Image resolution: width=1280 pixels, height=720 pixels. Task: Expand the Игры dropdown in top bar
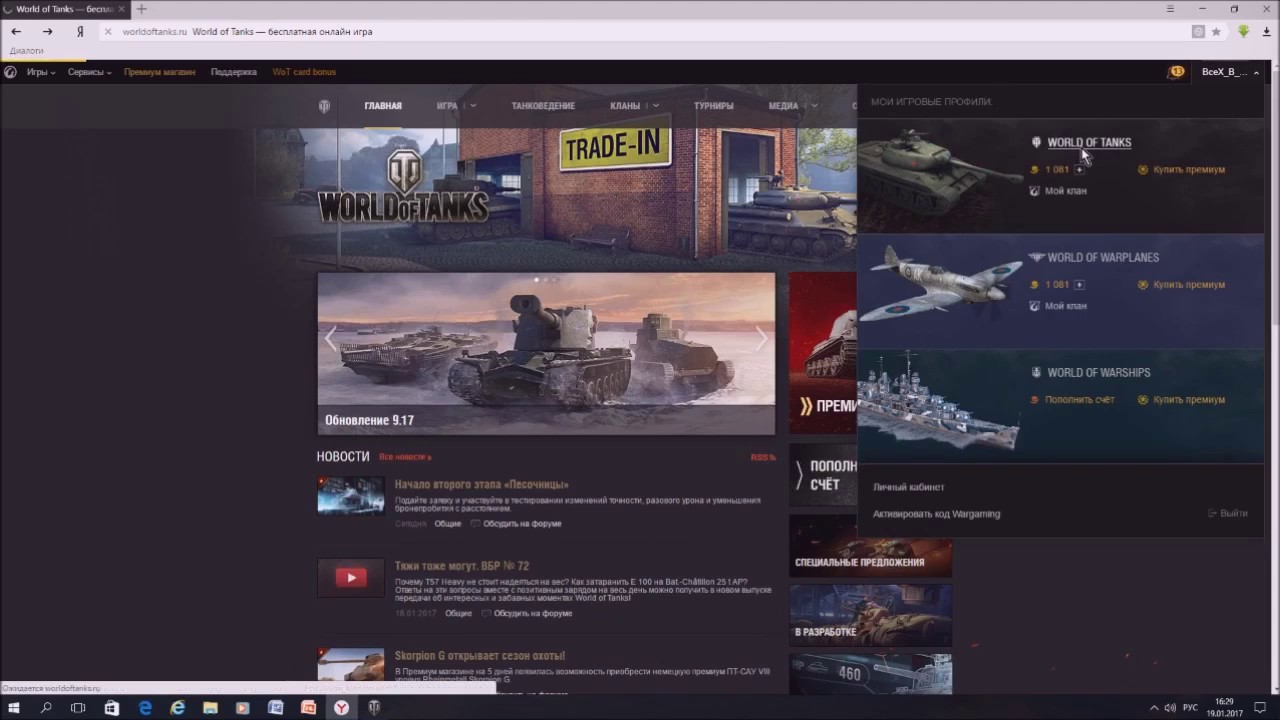click(41, 72)
